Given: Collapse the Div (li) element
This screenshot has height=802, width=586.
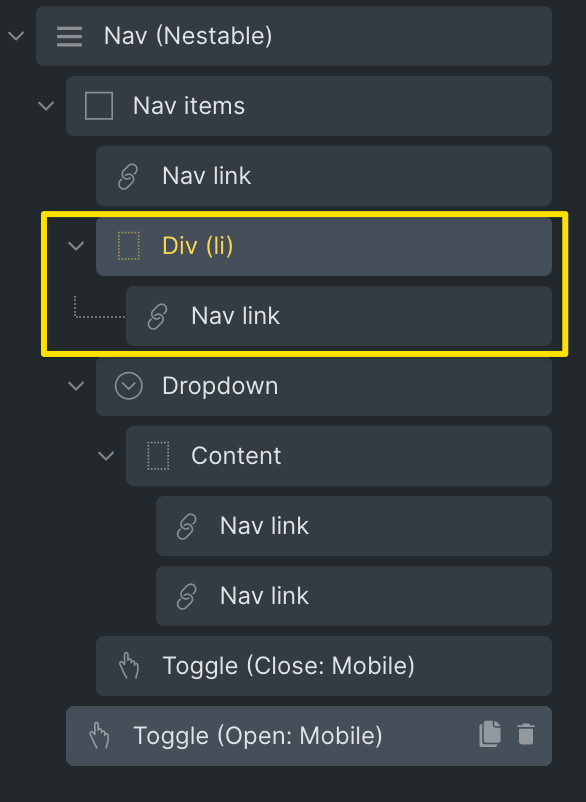Looking at the screenshot, I should pyautogui.click(x=76, y=246).
